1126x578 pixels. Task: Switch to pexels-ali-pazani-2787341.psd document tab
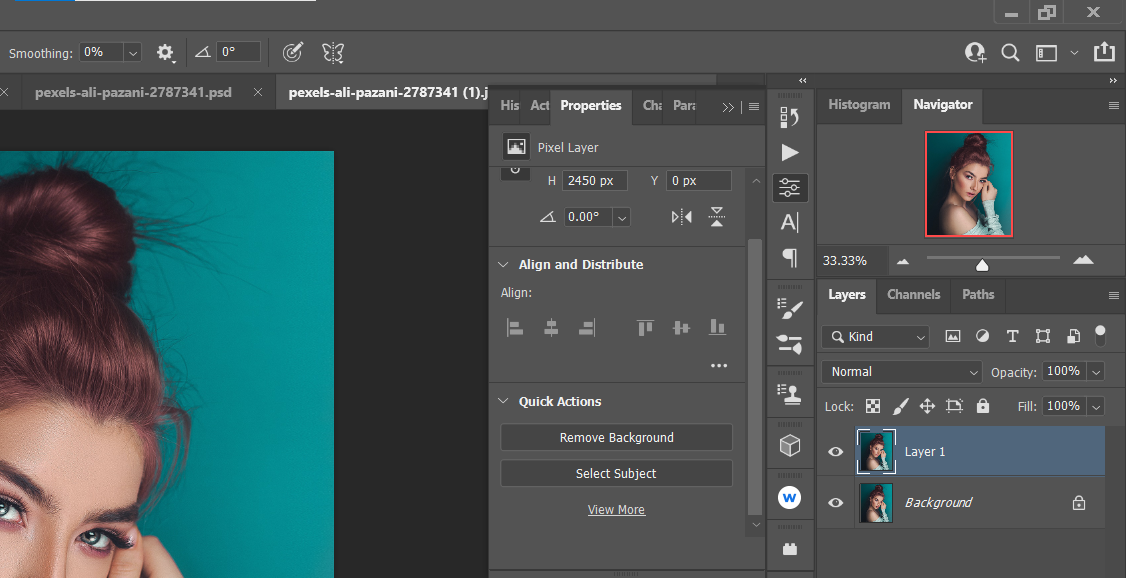pyautogui.click(x=134, y=92)
